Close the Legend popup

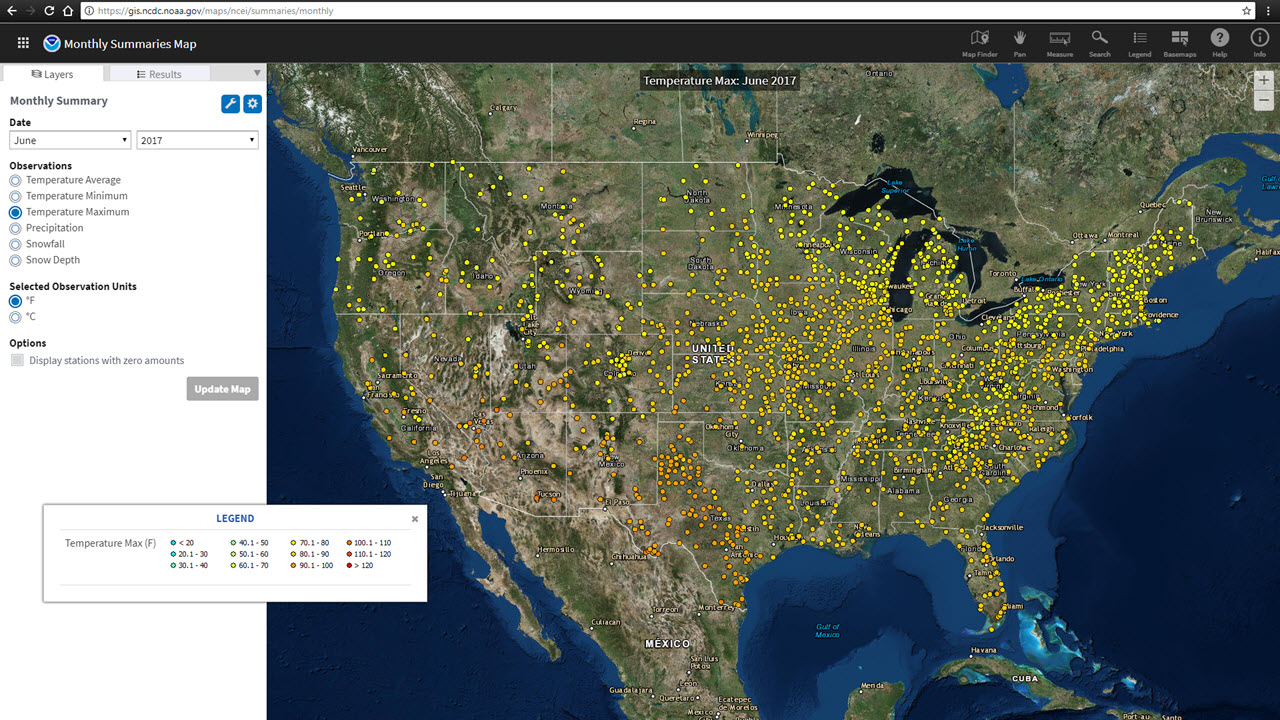tap(415, 519)
